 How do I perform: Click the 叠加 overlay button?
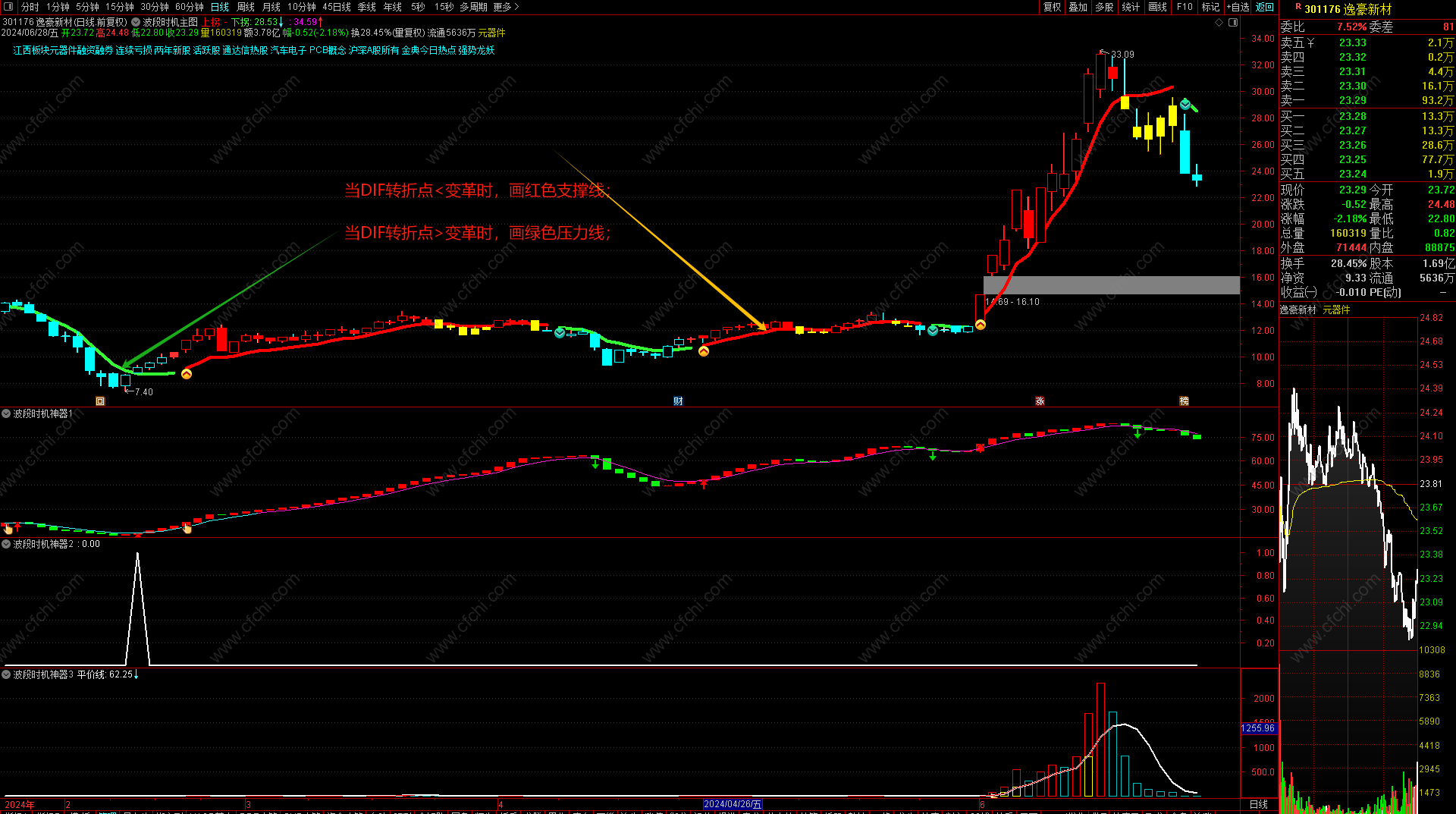(x=1078, y=7)
